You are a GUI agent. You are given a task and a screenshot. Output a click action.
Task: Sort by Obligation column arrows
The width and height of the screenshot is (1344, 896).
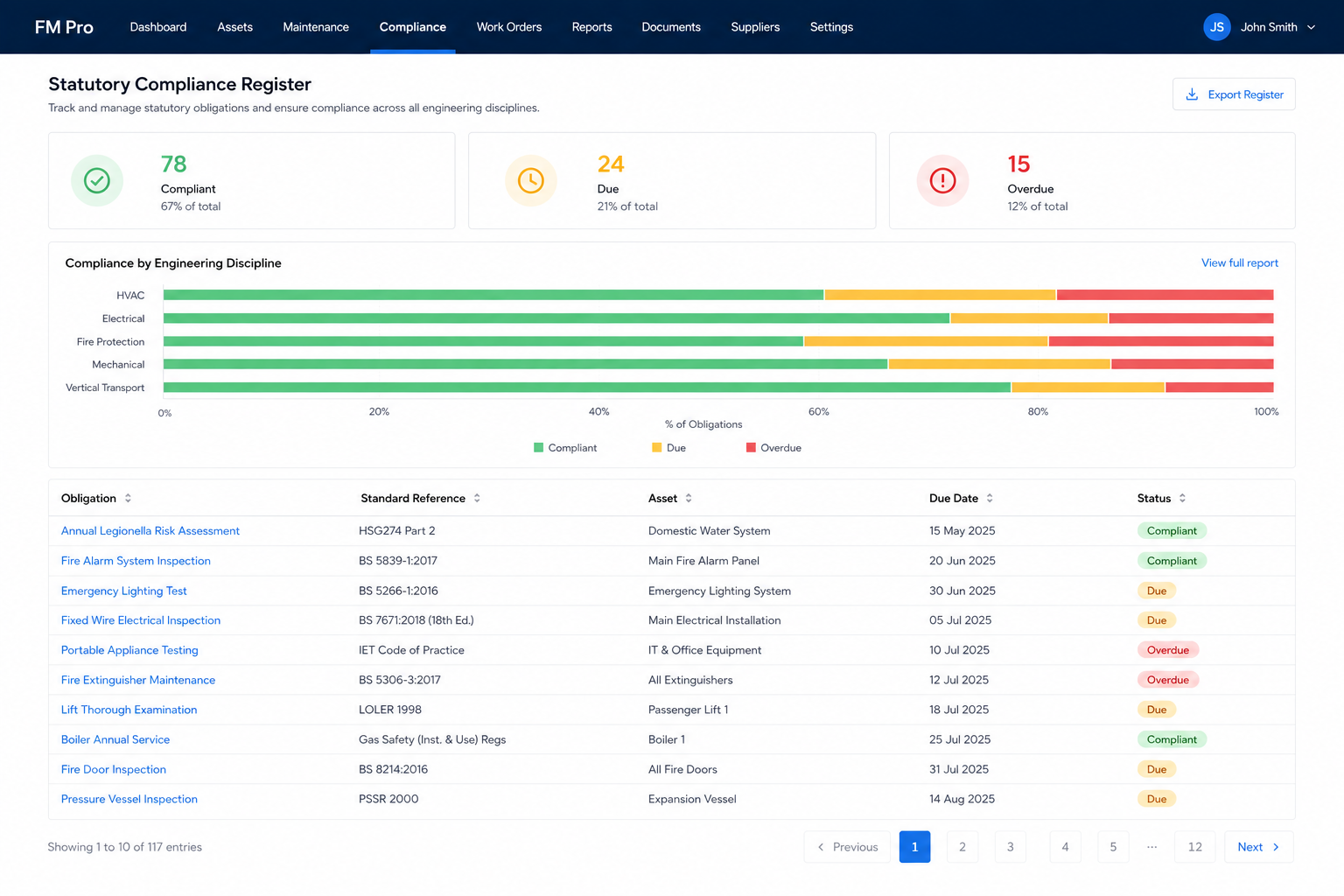coord(128,498)
